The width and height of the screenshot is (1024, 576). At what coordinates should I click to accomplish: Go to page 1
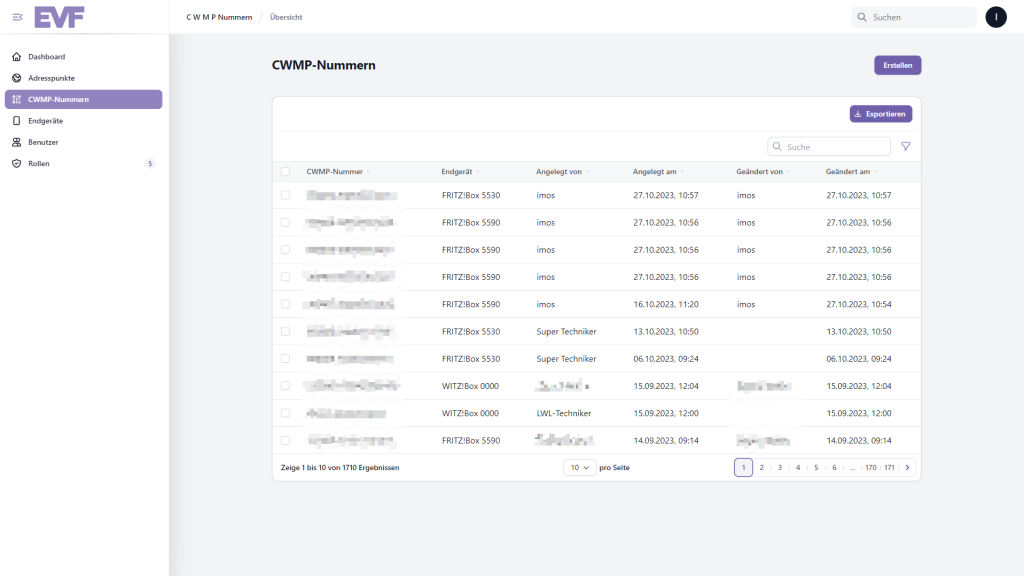pos(743,468)
